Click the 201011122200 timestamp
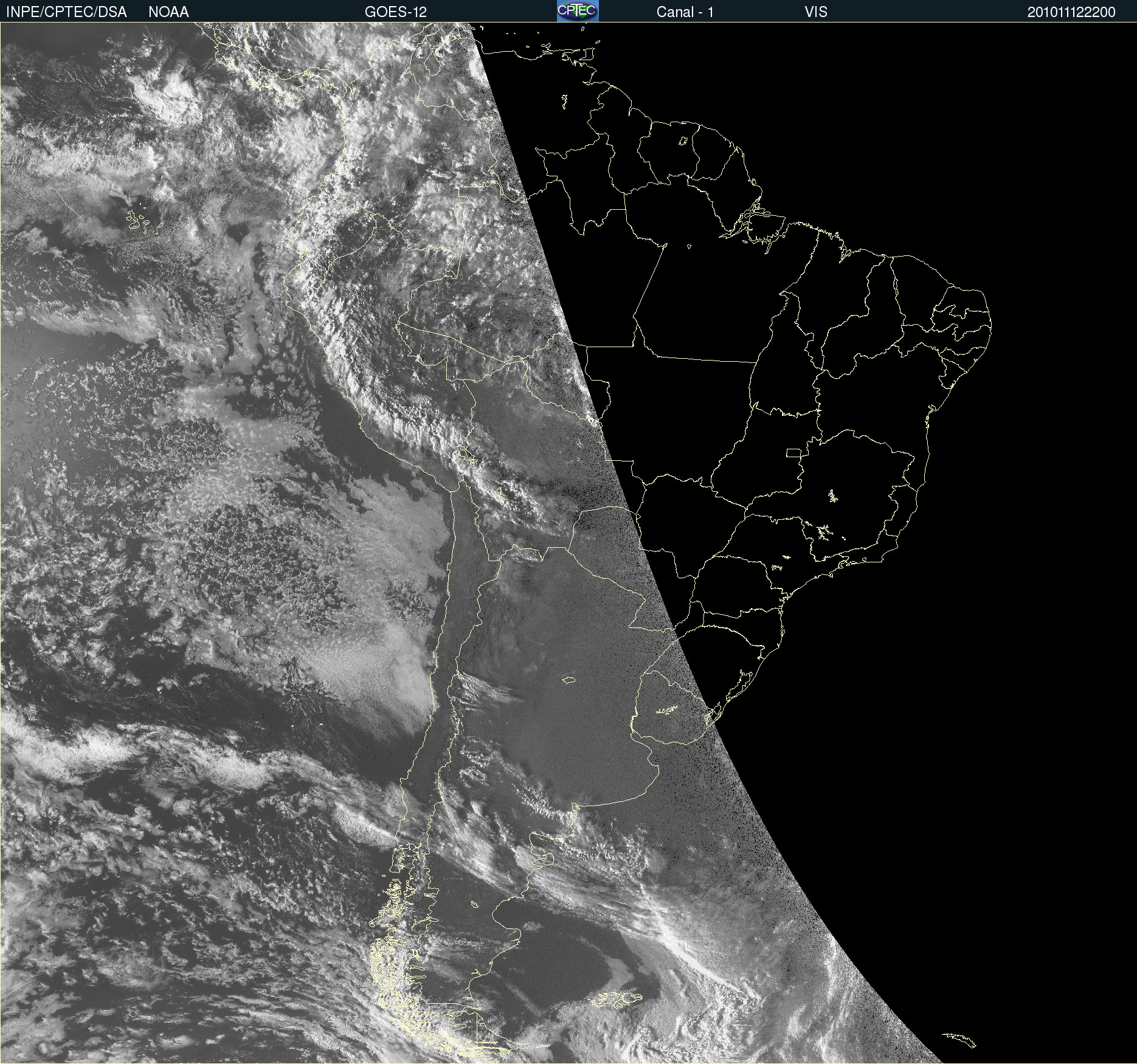1137x1064 pixels. 1071,12
